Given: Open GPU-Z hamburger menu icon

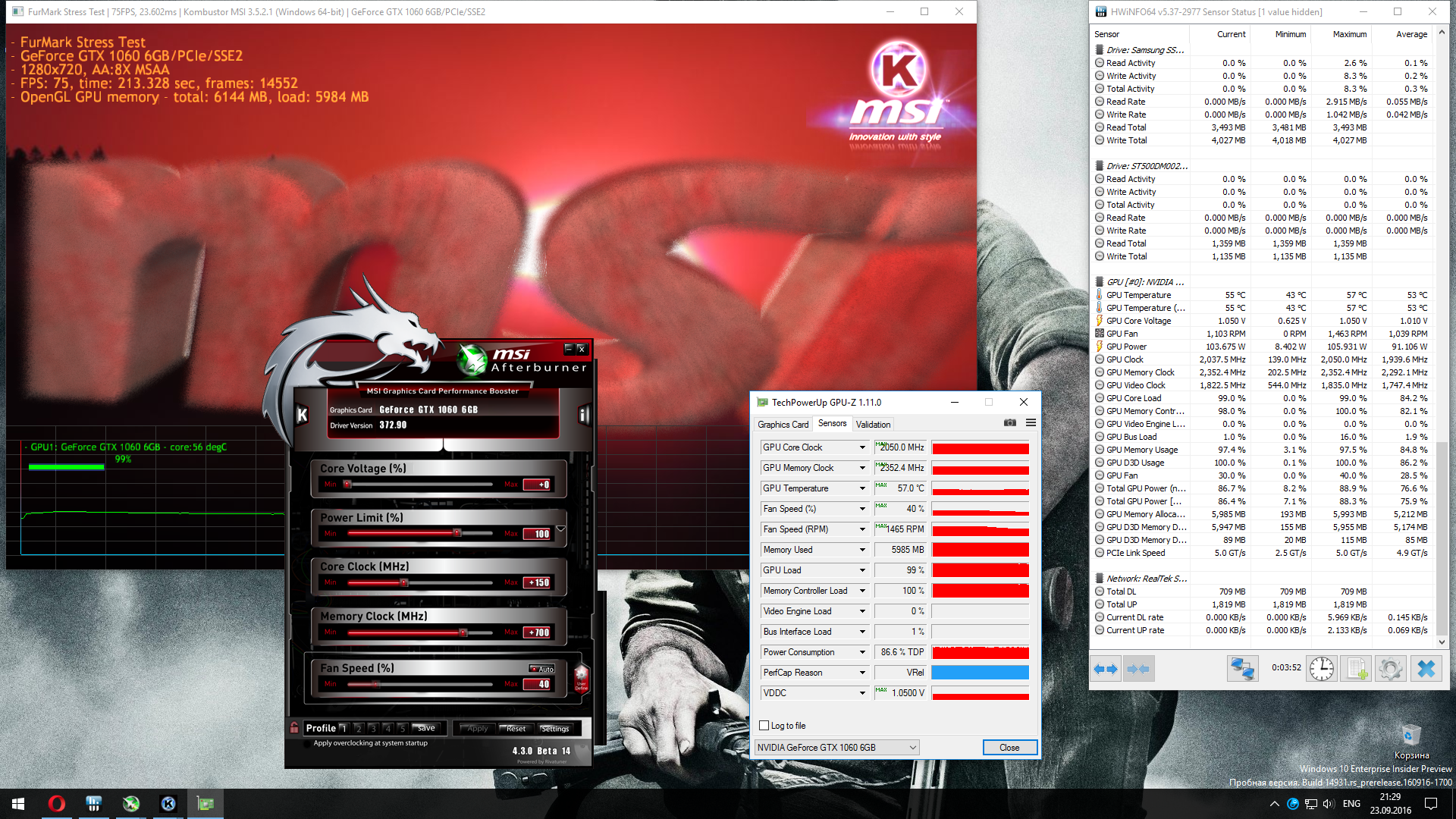Looking at the screenshot, I should coord(1031,423).
